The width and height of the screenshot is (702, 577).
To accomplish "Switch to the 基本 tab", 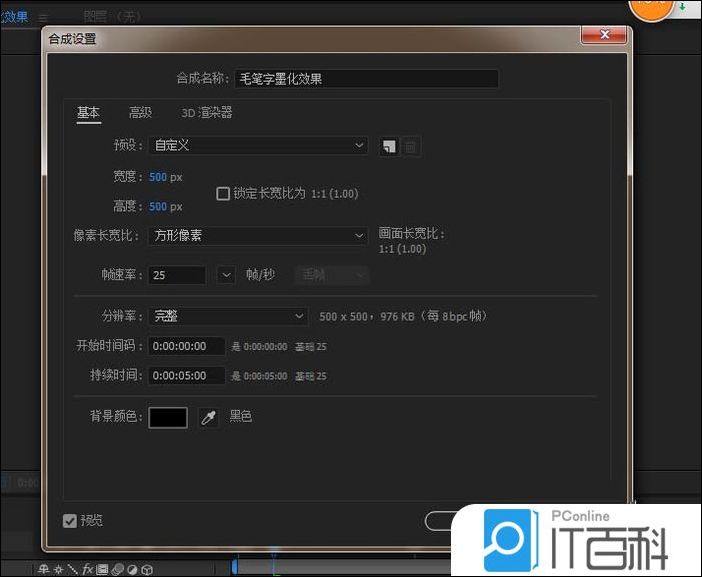I will point(89,112).
